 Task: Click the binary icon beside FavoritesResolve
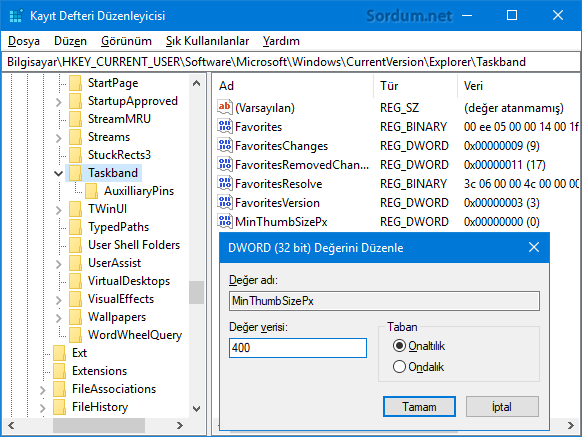[x=225, y=183]
